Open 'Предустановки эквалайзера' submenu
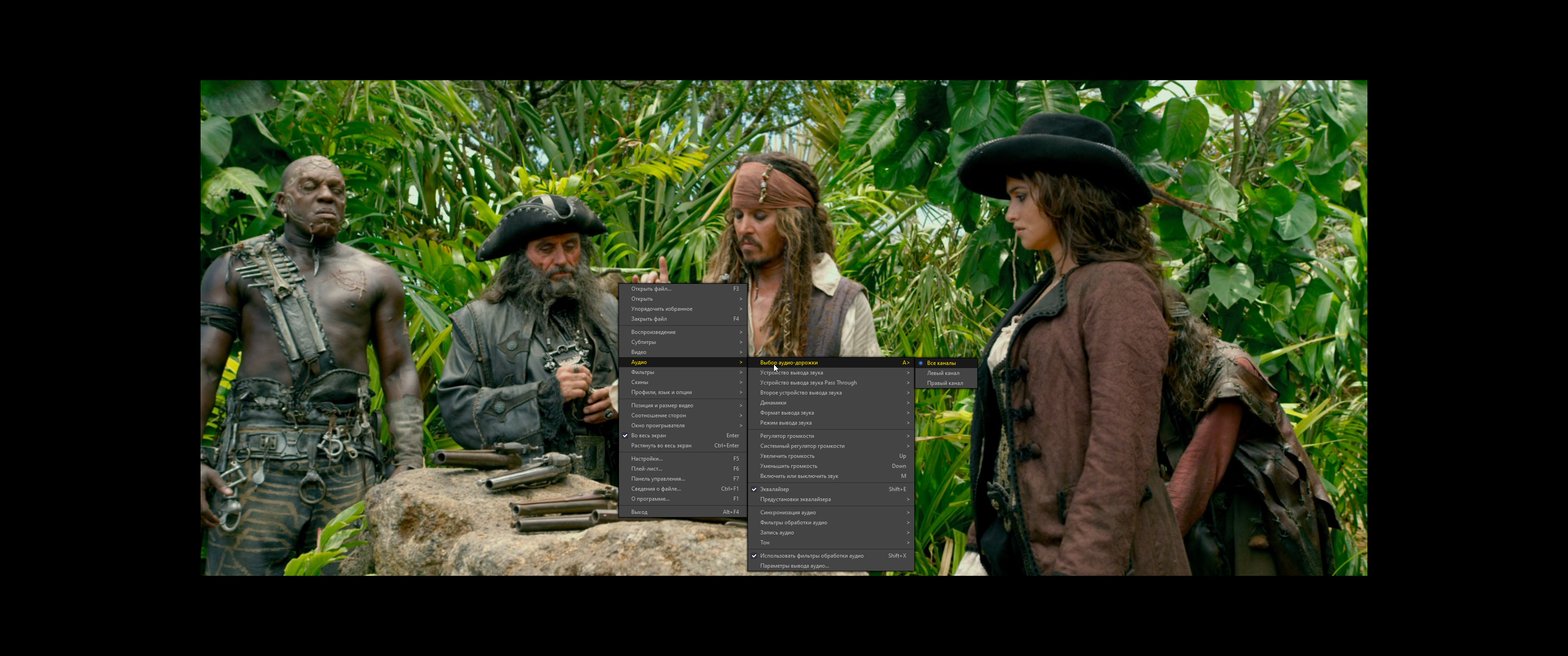The height and width of the screenshot is (656, 1568). (x=795, y=500)
